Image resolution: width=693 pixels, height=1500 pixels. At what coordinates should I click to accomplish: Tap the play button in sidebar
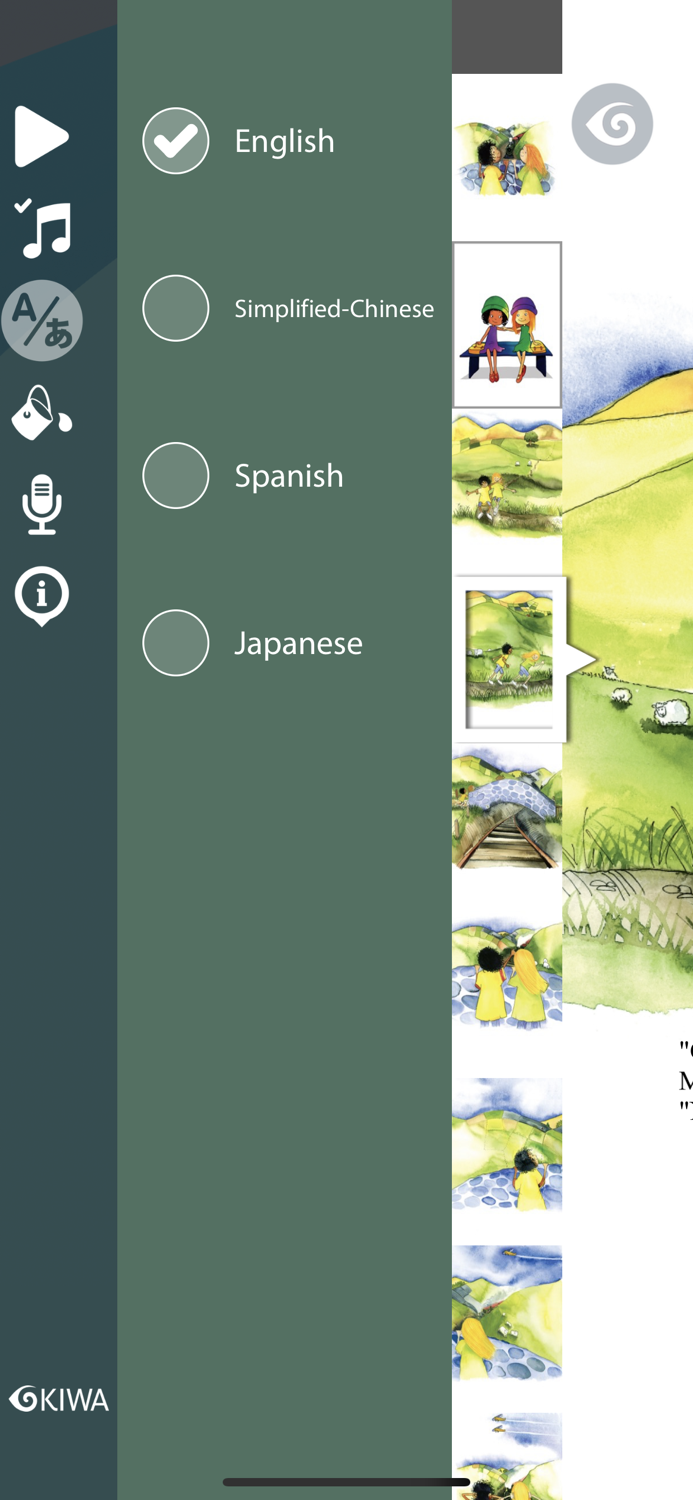coord(42,136)
